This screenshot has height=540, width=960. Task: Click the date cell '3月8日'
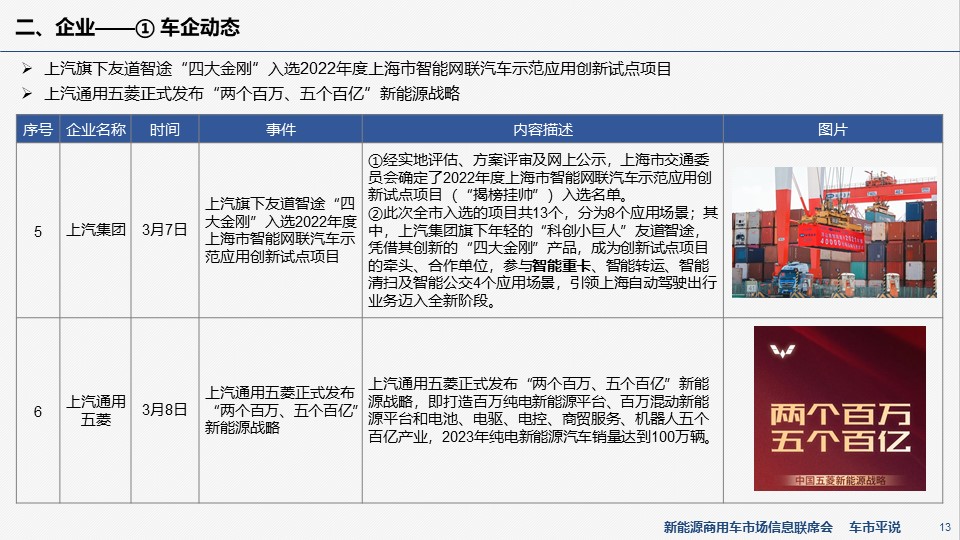[x=165, y=410]
